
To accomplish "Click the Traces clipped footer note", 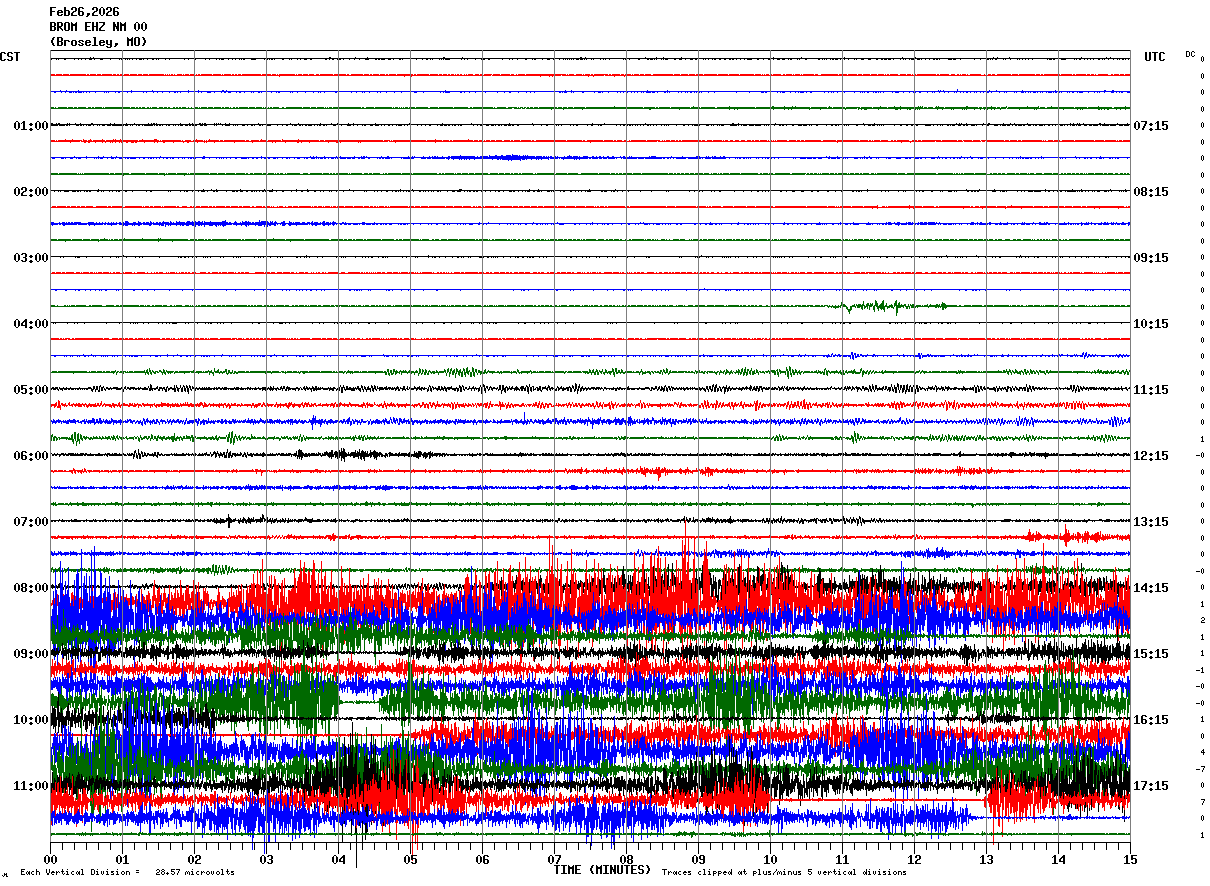I will coord(784,873).
